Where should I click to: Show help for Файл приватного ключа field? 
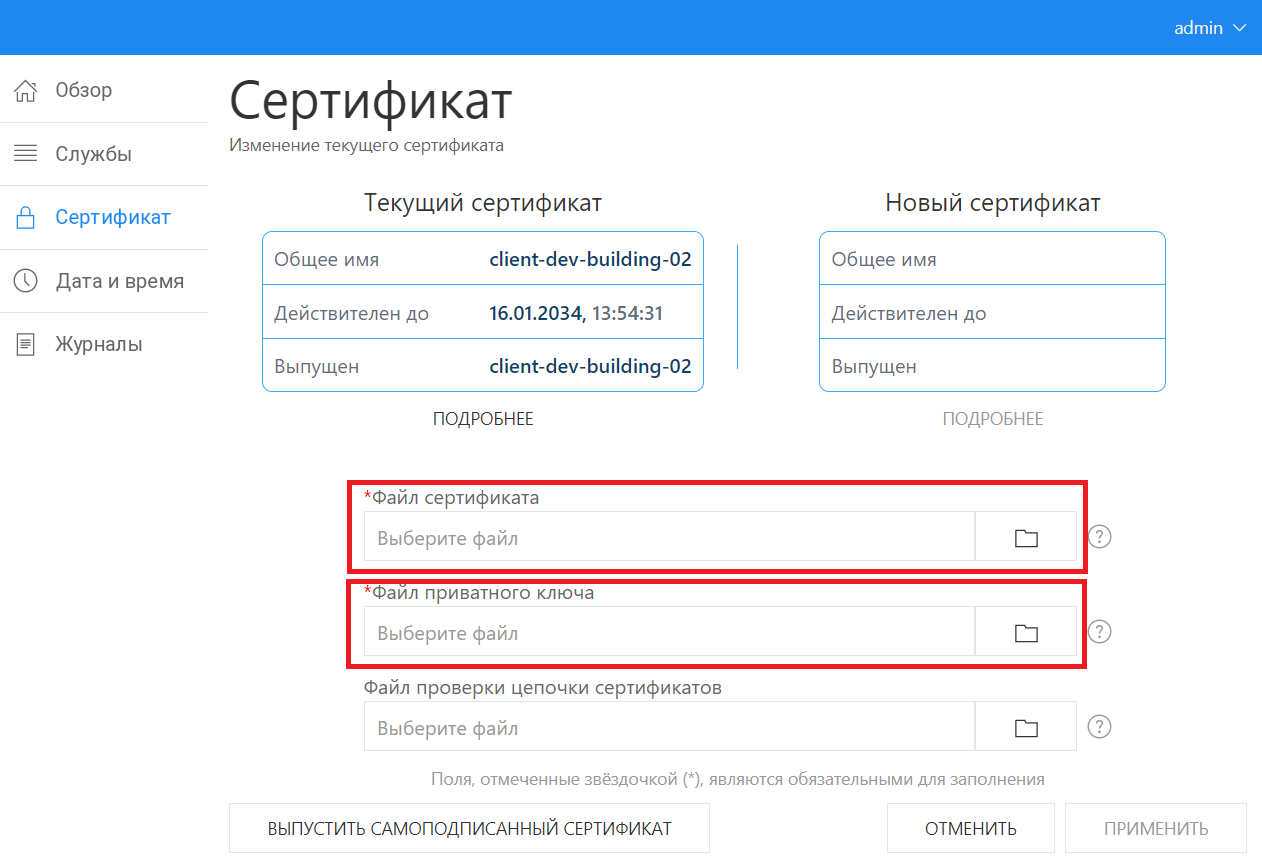point(1100,632)
